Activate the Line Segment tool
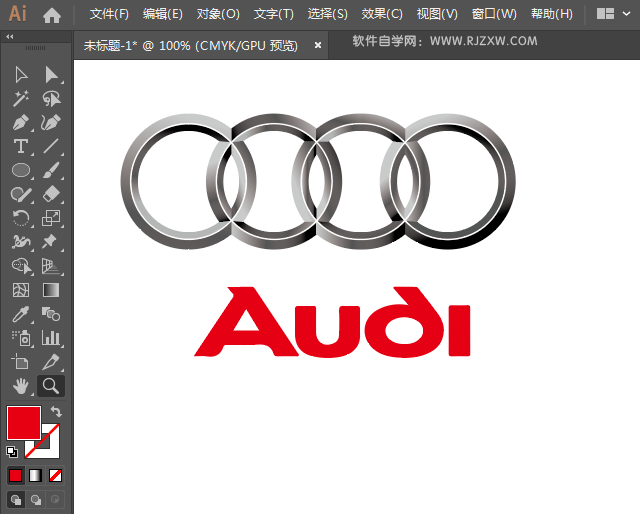The height and width of the screenshot is (514, 640). coord(51,146)
